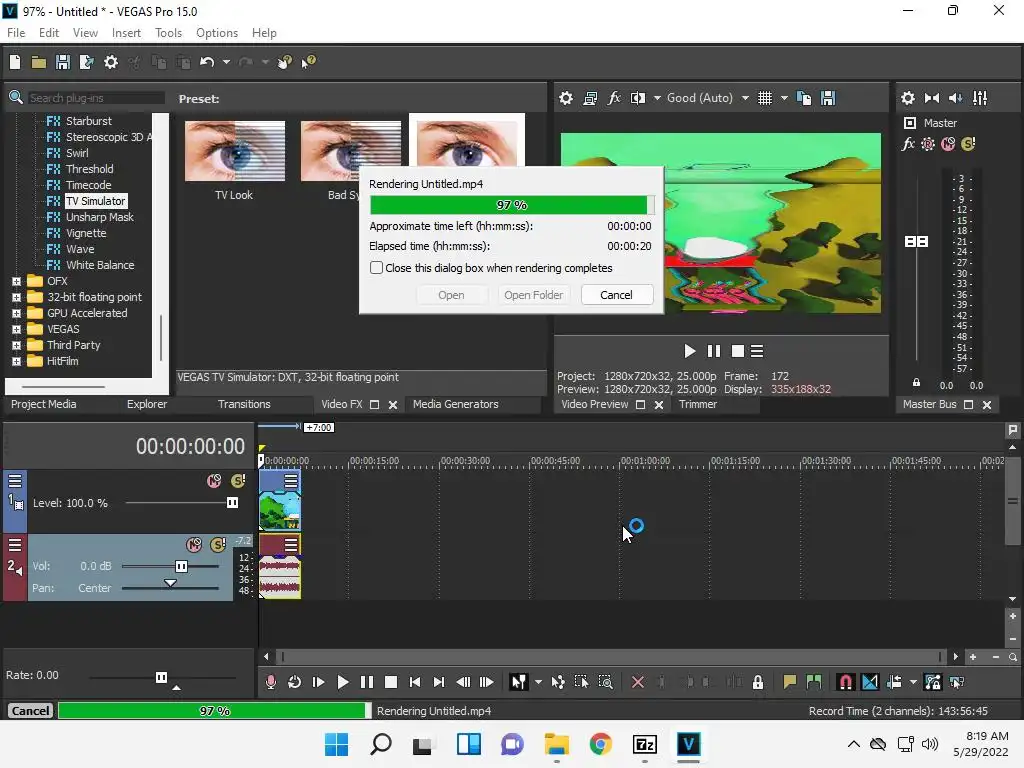Pause the Video Preview window
This screenshot has height=768, width=1024.
click(714, 351)
